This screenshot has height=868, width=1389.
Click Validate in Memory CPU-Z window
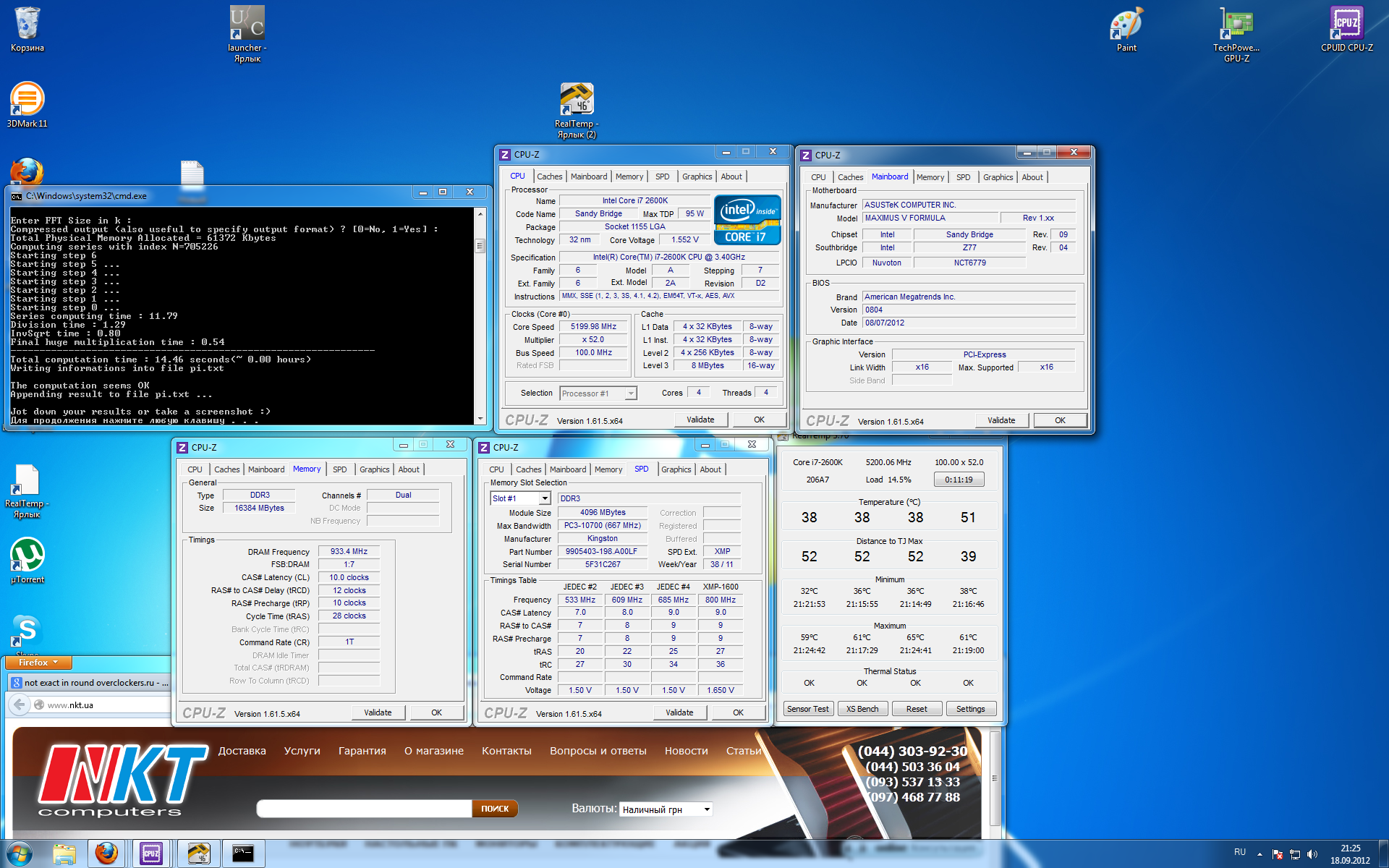click(378, 712)
